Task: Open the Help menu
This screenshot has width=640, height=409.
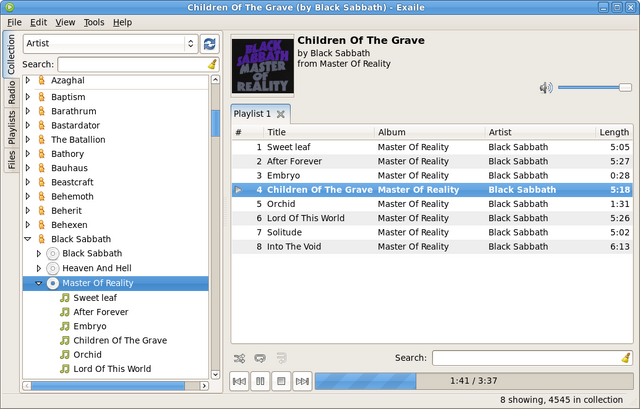Action: pos(122,22)
